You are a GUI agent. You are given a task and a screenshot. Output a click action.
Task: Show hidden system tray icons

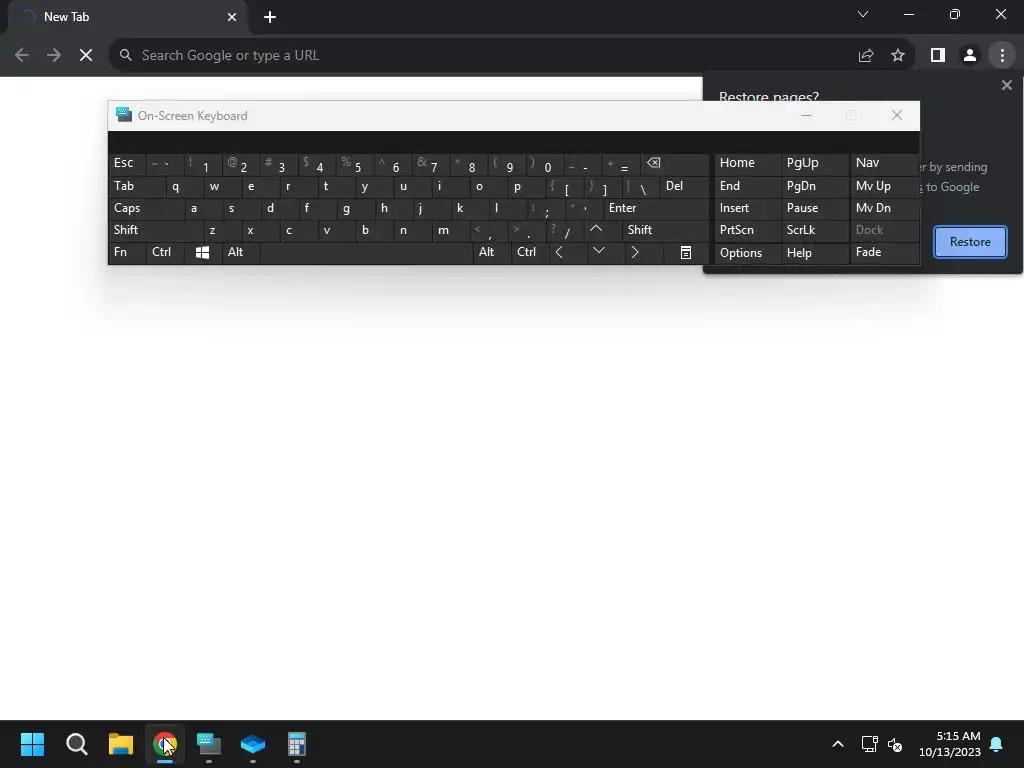coord(838,744)
